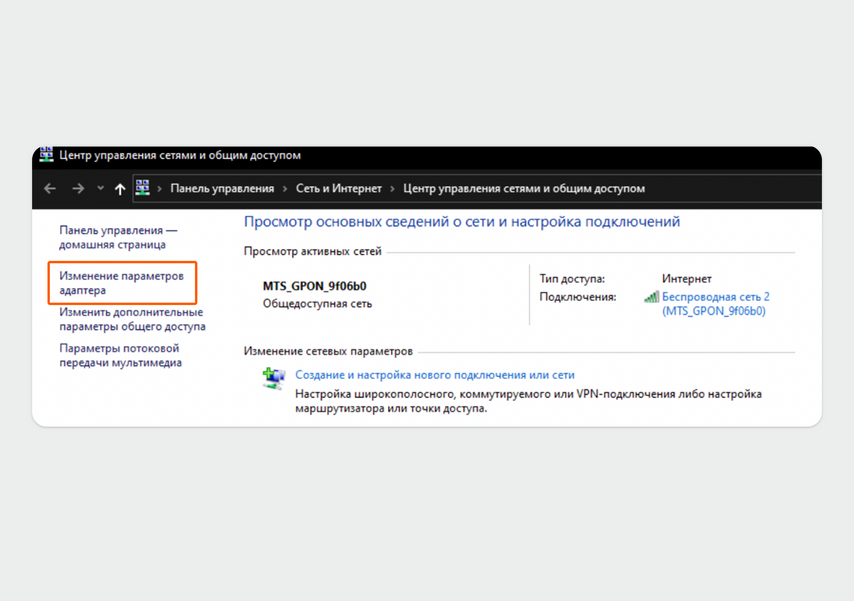Click the window title bar network icon

coord(46,154)
